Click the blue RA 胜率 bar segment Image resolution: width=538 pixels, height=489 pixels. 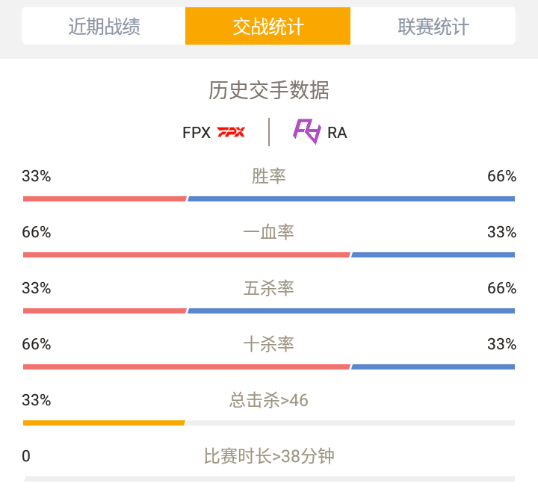click(351, 199)
